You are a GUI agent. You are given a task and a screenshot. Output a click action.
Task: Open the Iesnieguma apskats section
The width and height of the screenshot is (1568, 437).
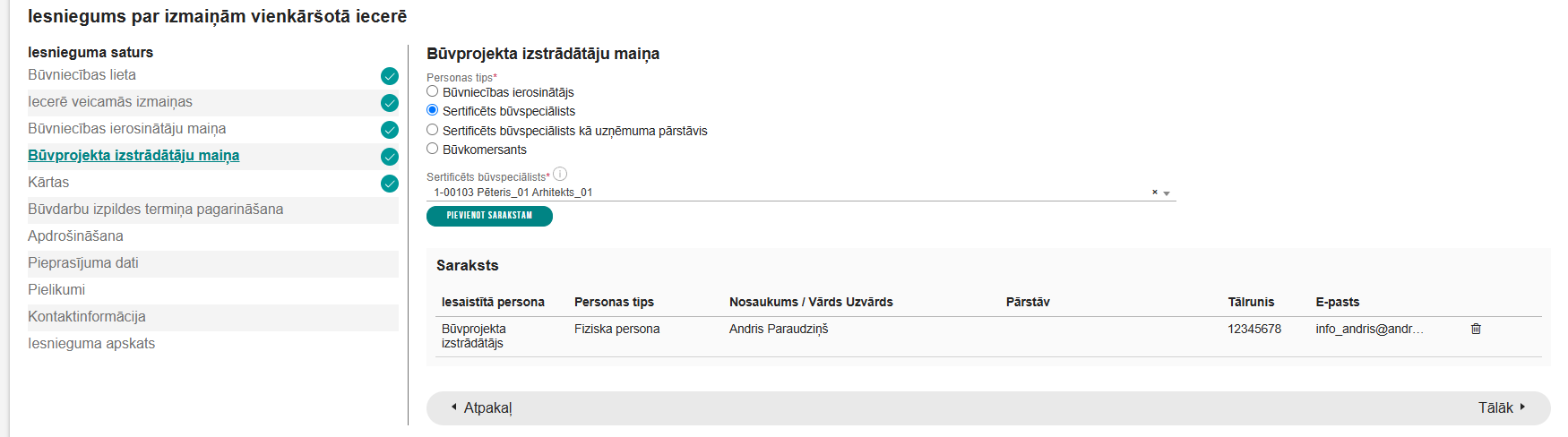(91, 344)
